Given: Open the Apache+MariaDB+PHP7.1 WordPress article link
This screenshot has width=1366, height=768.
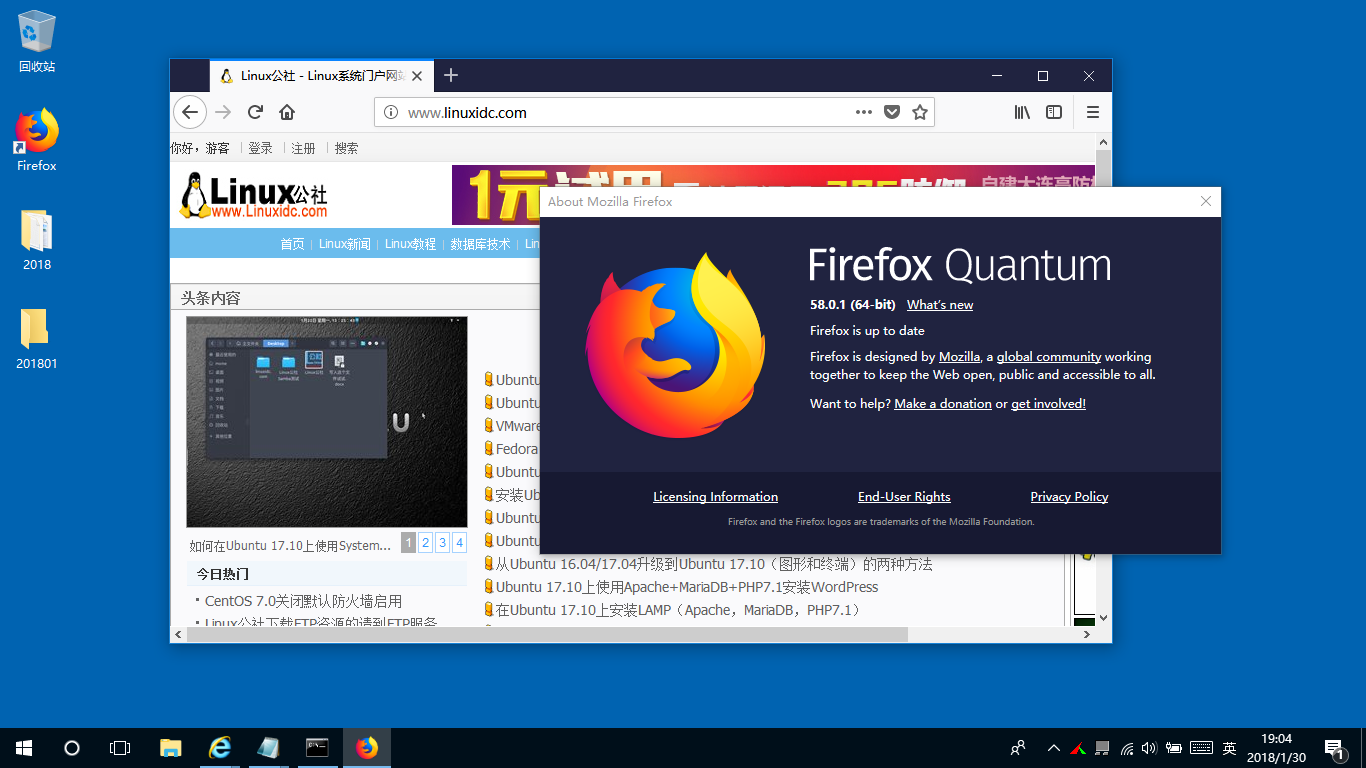Looking at the screenshot, I should [687, 587].
